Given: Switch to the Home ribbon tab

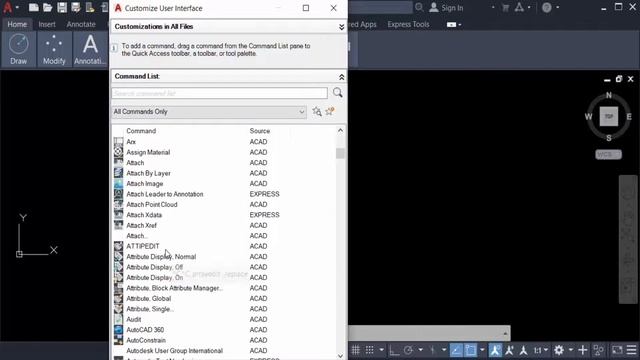Looking at the screenshot, I should click(x=17, y=24).
